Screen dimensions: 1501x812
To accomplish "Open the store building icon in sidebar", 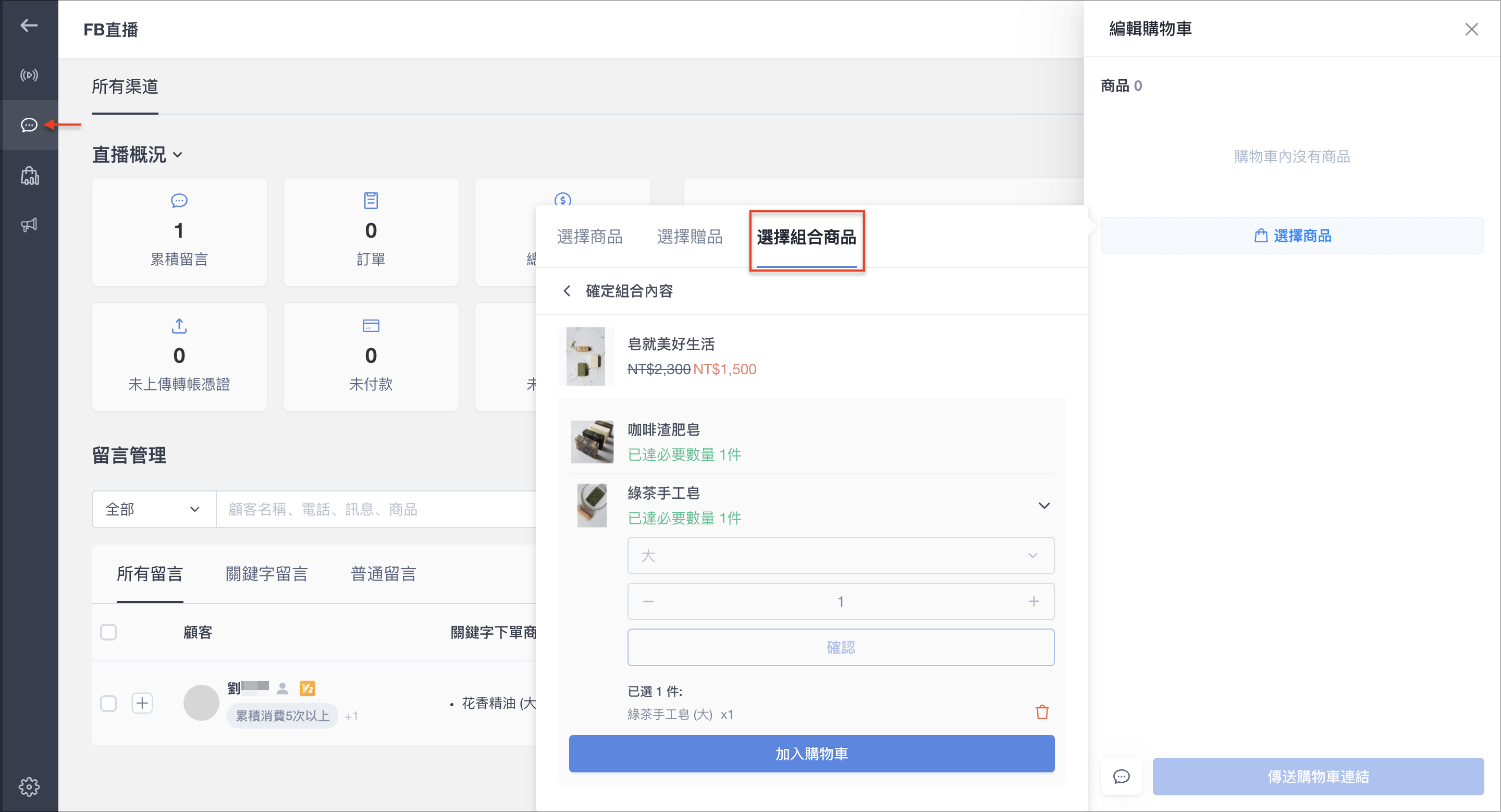I will coord(29,176).
